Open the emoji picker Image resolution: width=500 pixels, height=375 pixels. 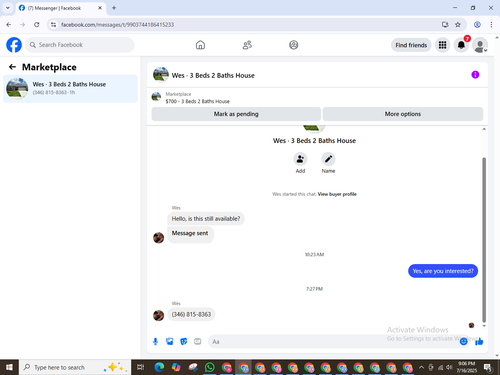point(463,341)
